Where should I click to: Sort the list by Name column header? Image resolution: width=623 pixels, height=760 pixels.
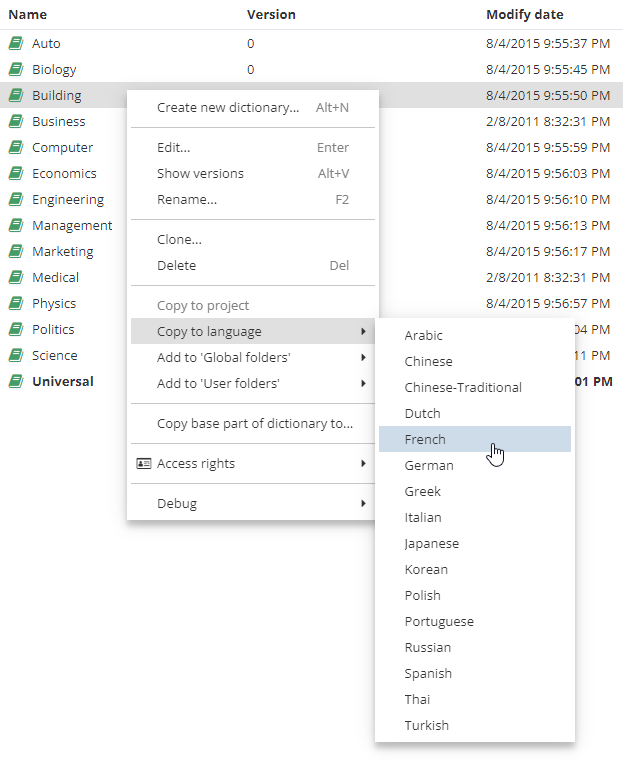pyautogui.click(x=28, y=15)
